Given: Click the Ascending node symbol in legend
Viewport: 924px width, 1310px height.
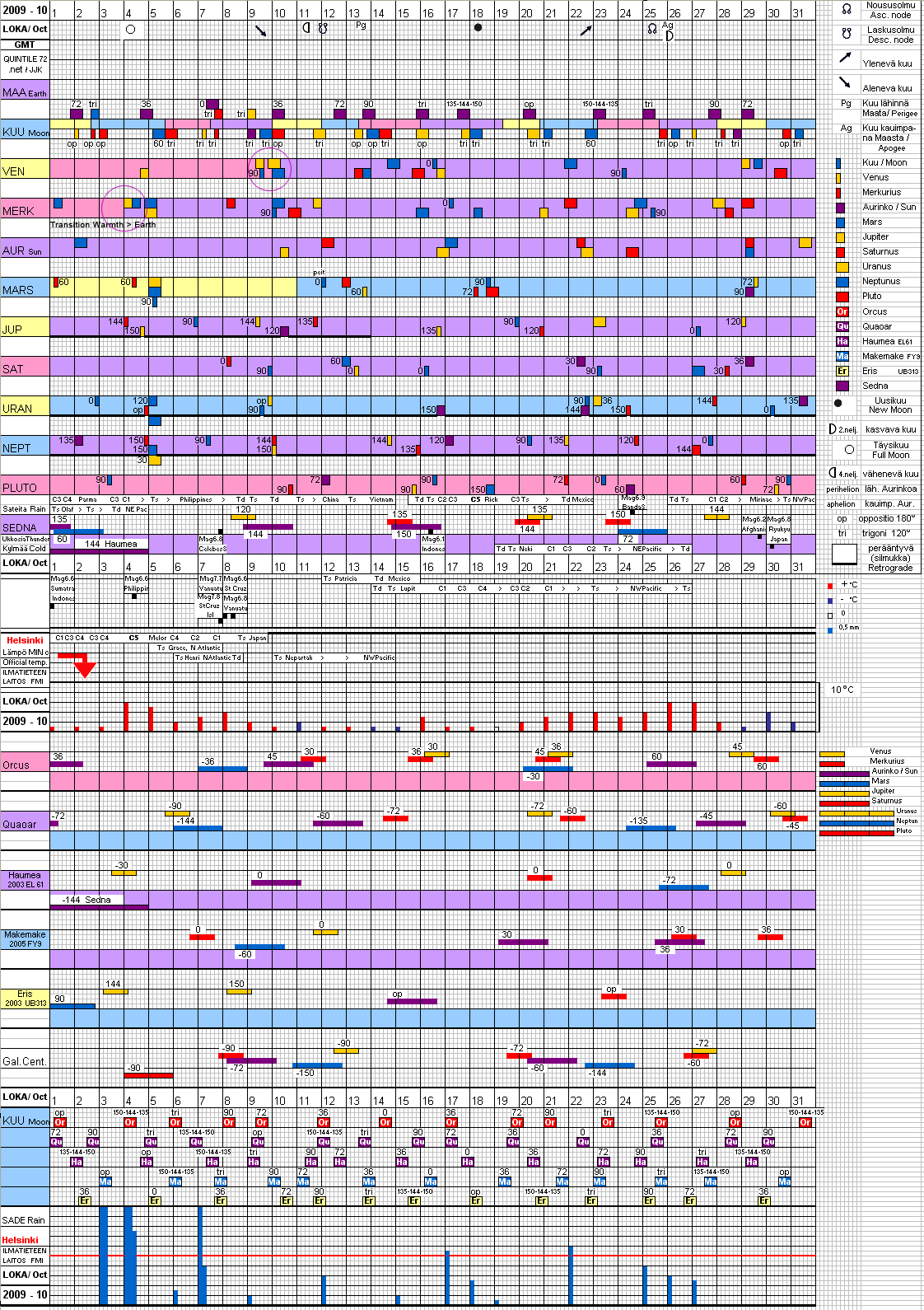Looking at the screenshot, I should click(846, 10).
